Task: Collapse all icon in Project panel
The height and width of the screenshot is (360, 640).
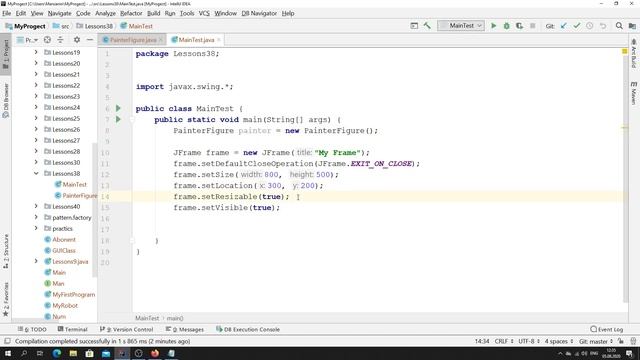Action: click(x=60, y=40)
